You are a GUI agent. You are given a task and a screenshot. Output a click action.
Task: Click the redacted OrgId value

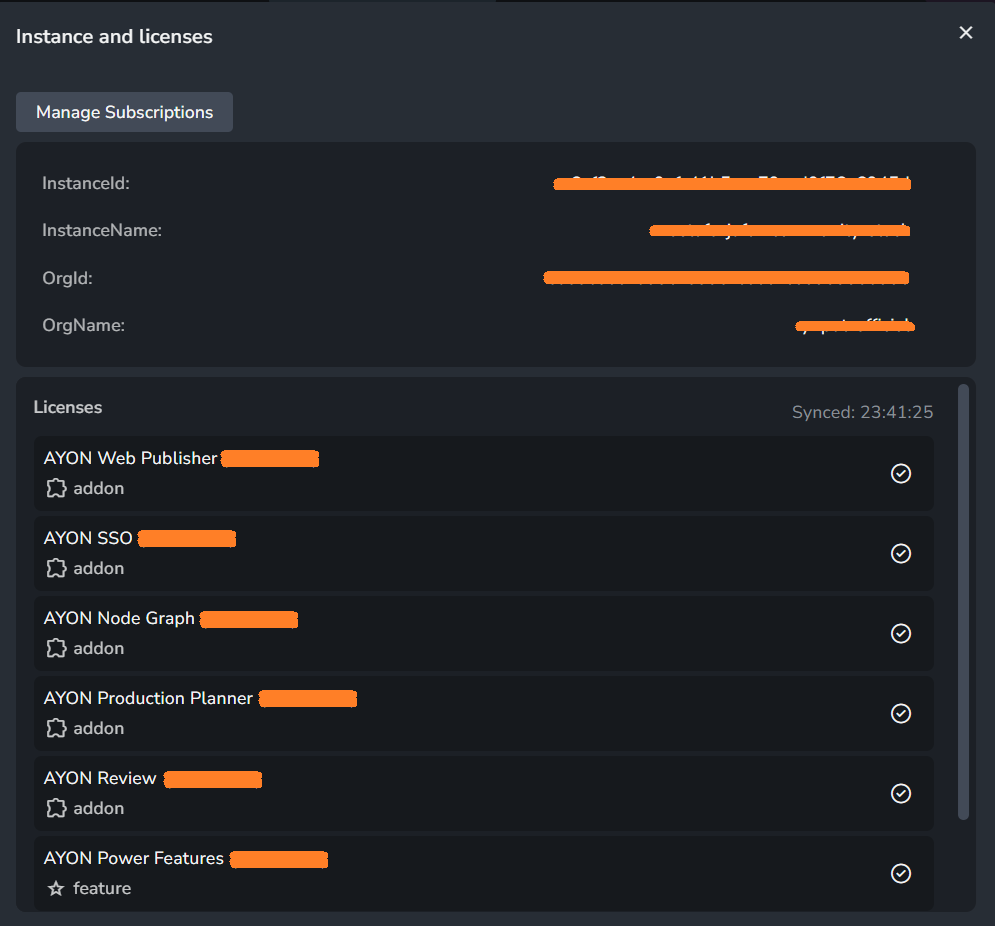(726, 277)
